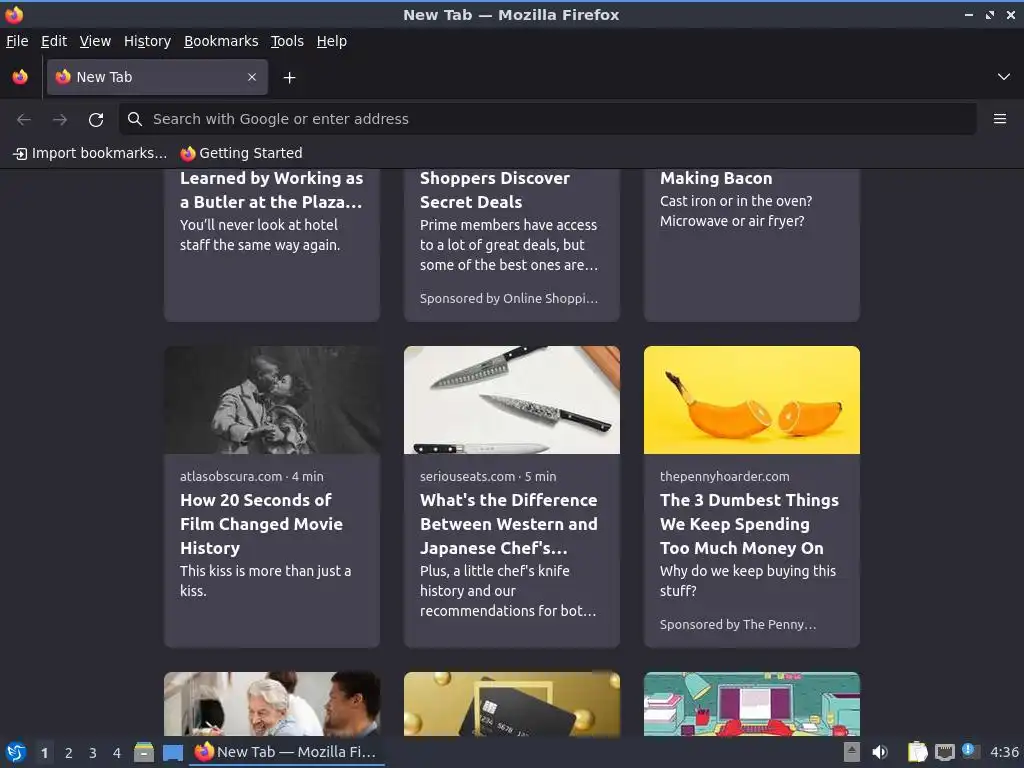This screenshot has height=768, width=1024.
Task: Switch to workspace 3
Action: tap(93, 753)
